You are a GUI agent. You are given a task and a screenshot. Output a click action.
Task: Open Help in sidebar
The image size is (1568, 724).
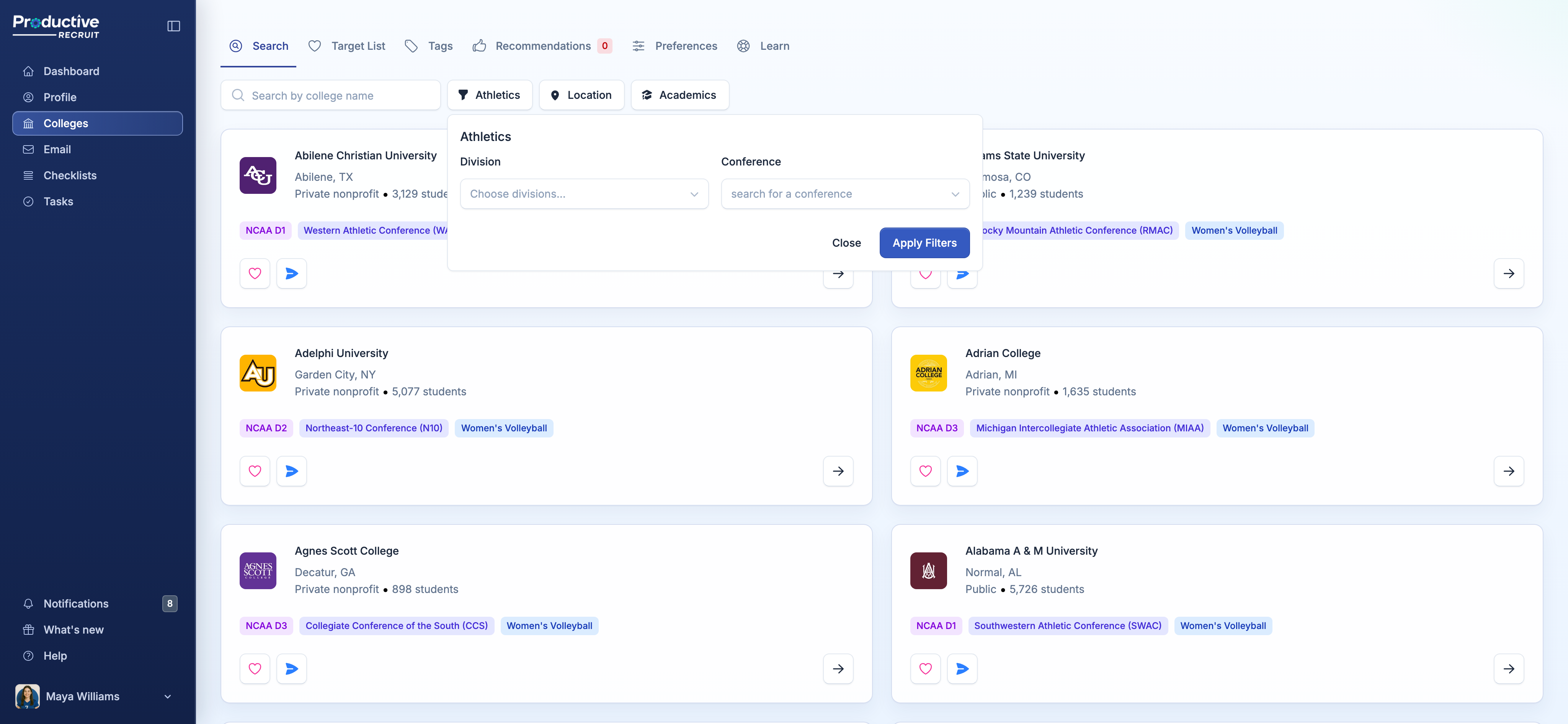(x=97, y=656)
